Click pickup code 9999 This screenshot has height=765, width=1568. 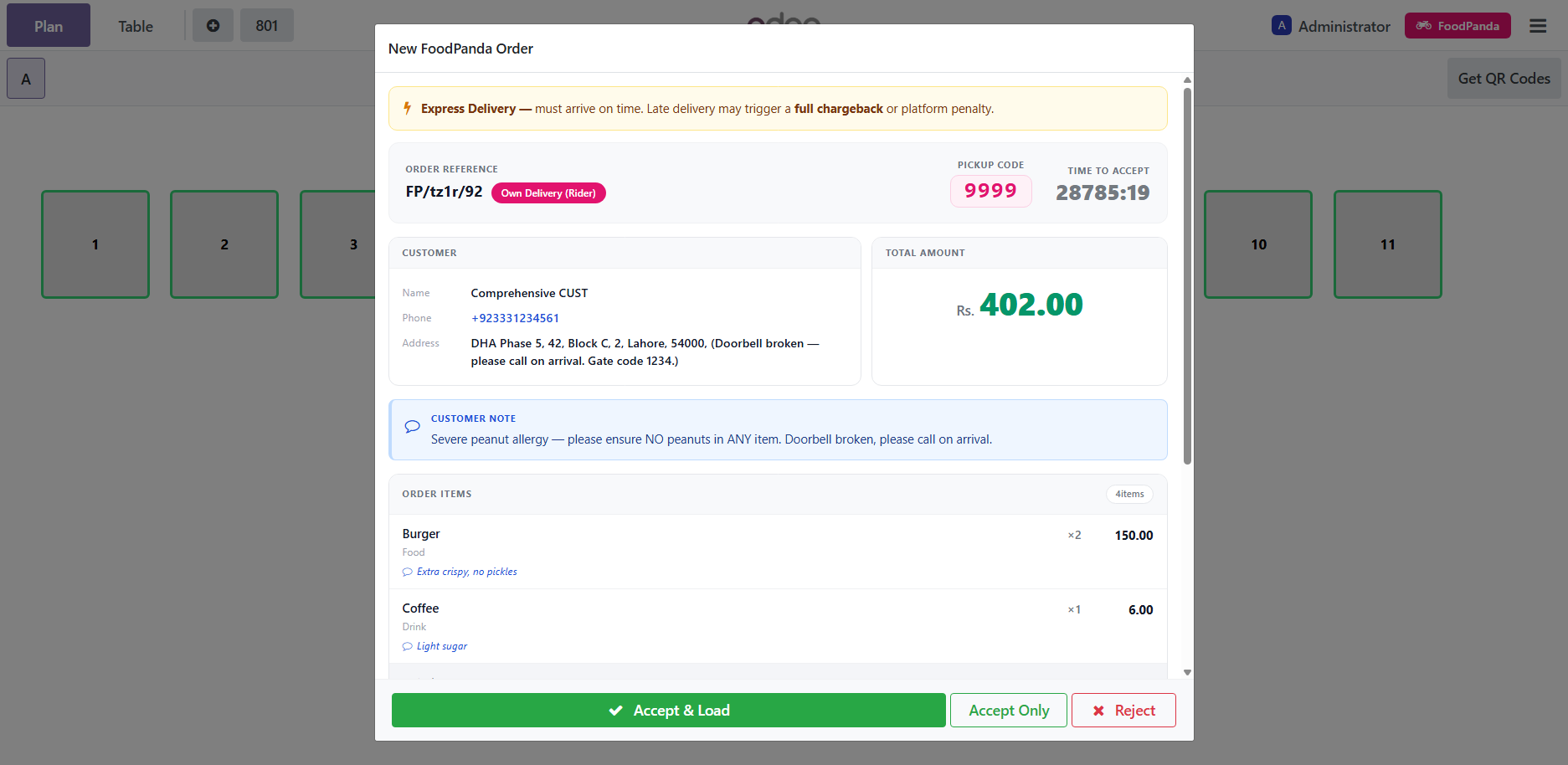click(990, 191)
